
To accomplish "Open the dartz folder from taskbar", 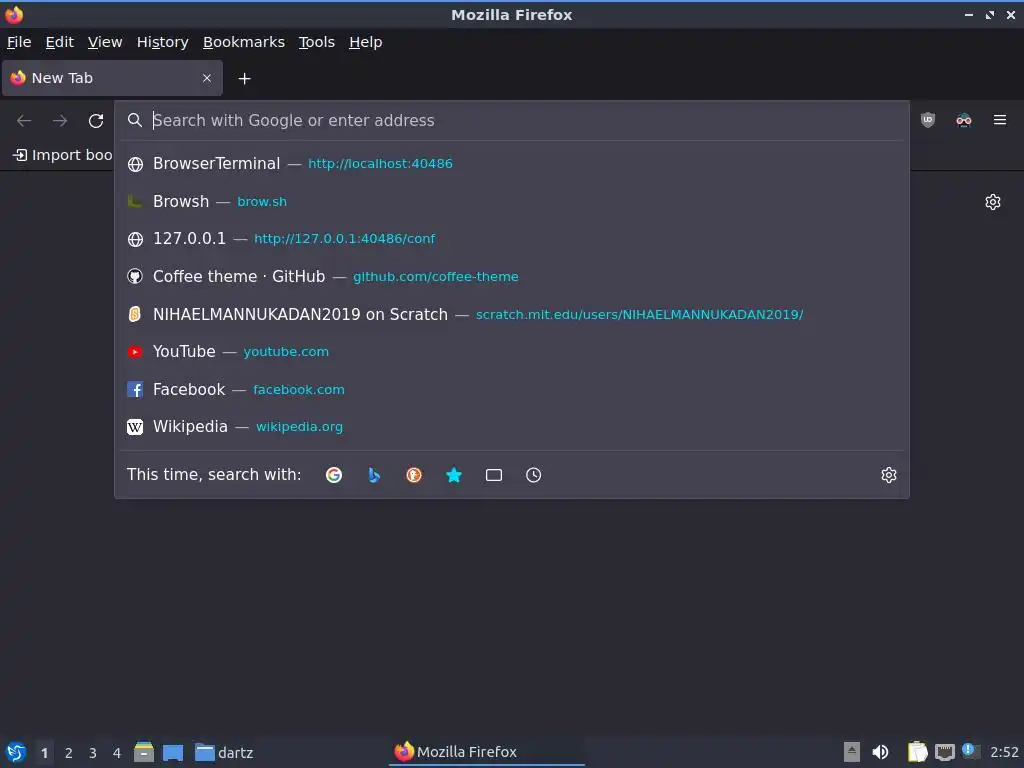I will (224, 752).
